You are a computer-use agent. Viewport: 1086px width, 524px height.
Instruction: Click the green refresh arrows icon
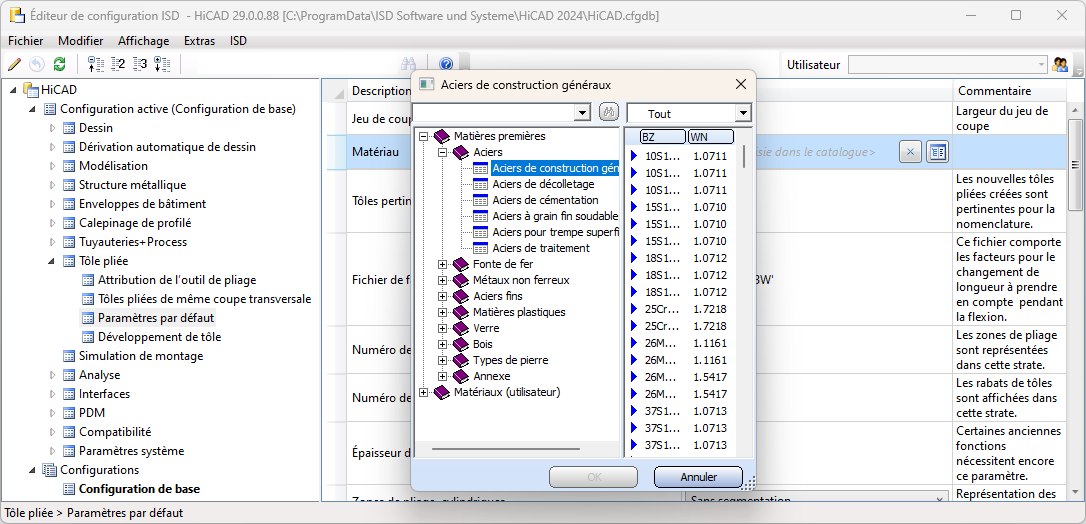click(60, 64)
